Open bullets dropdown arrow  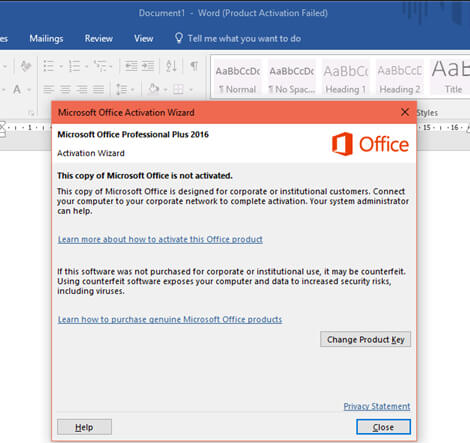(x=61, y=66)
